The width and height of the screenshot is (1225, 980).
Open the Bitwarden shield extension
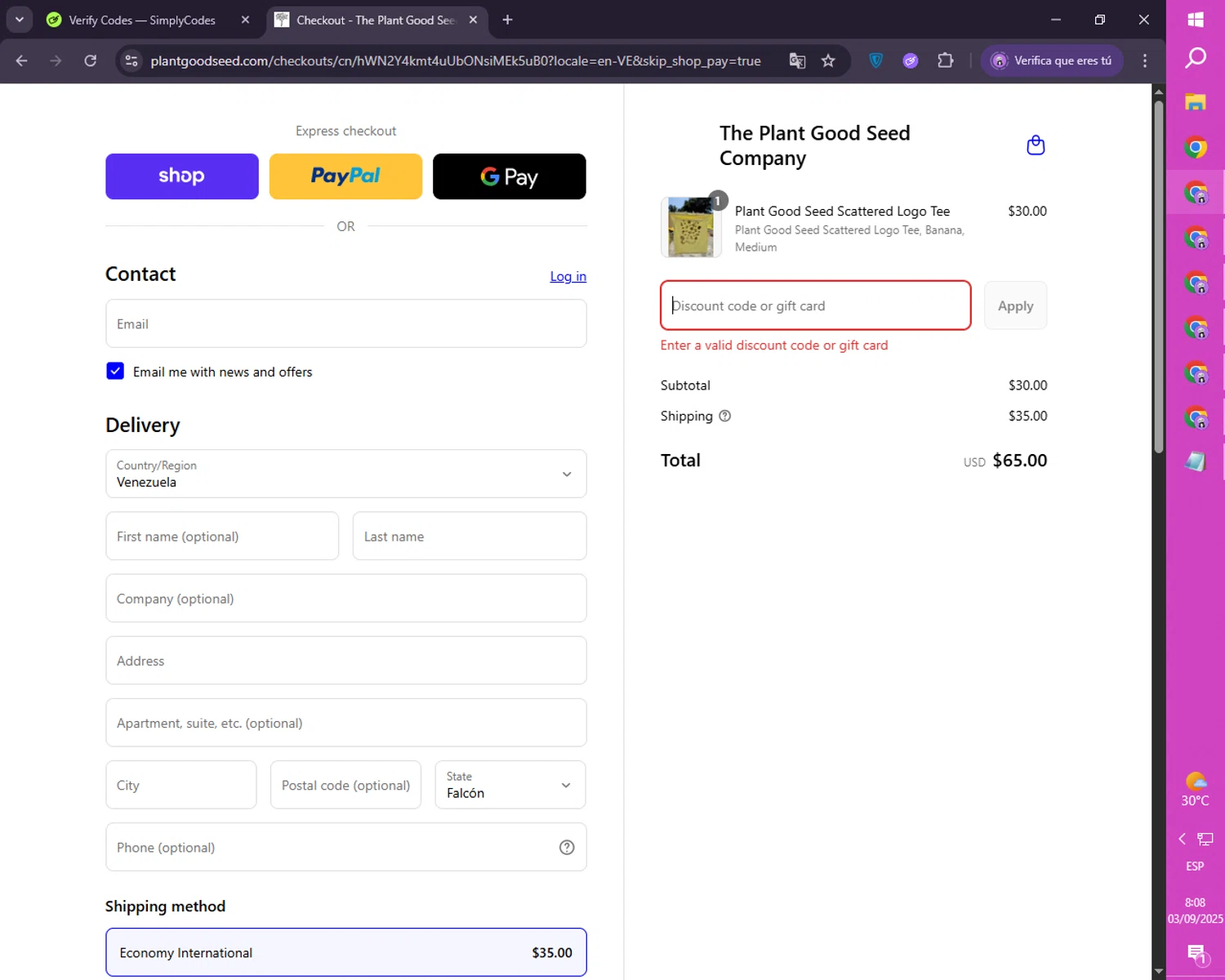(x=876, y=60)
